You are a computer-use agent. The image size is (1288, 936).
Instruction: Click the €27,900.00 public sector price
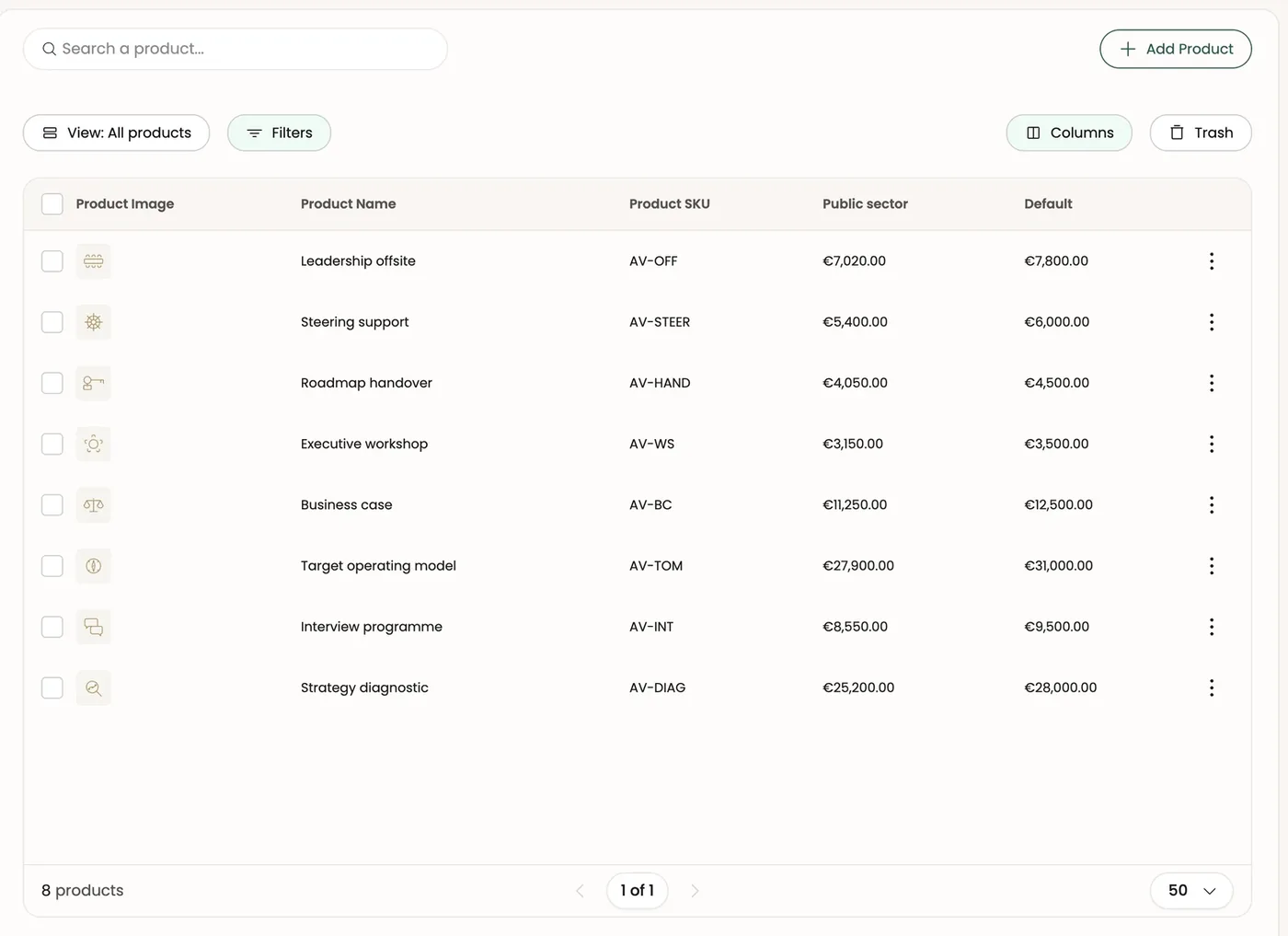click(x=858, y=566)
